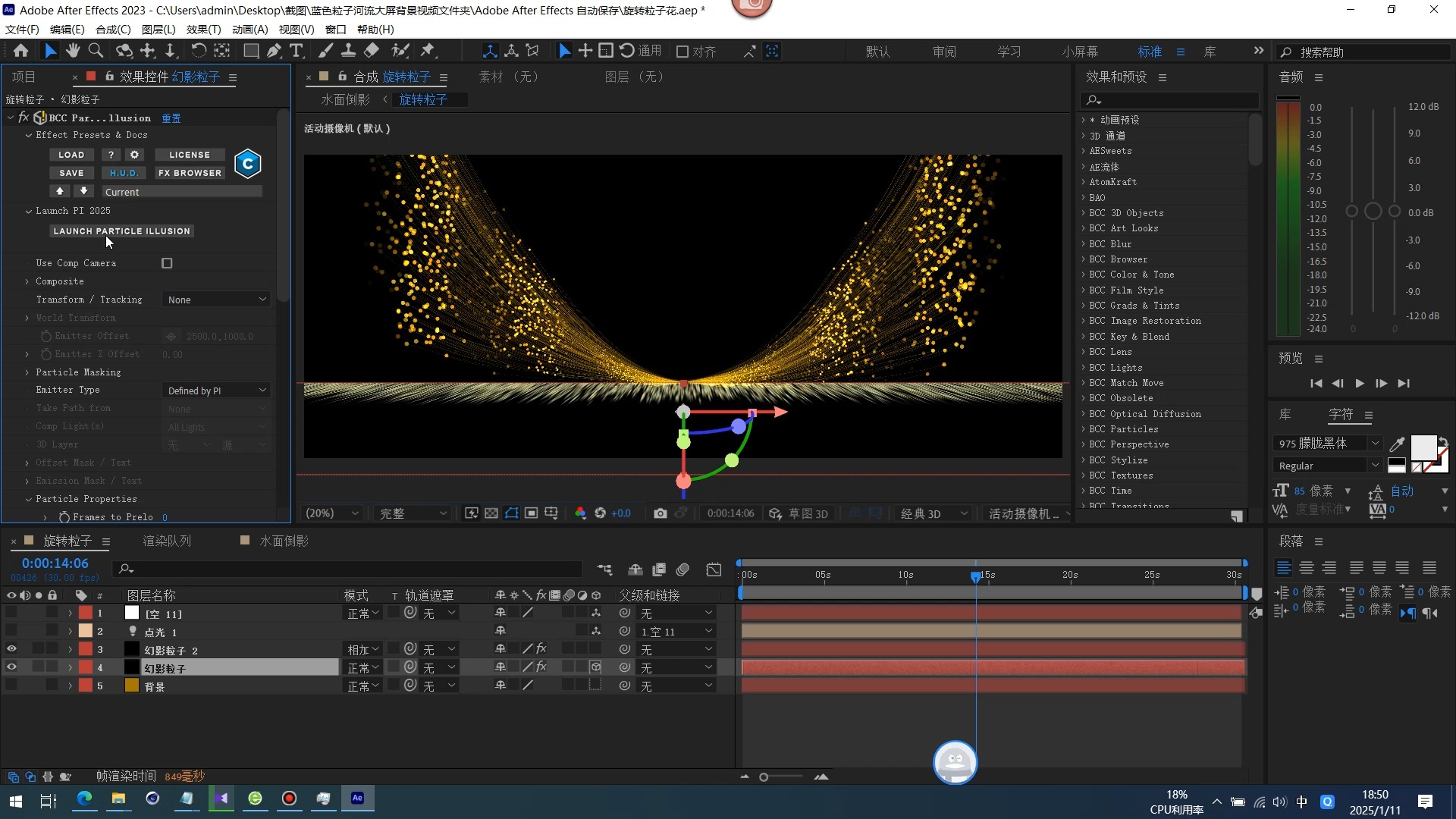Click LAUNCH PARTICLE ILLUSION button
The image size is (1456, 819).
[121, 231]
